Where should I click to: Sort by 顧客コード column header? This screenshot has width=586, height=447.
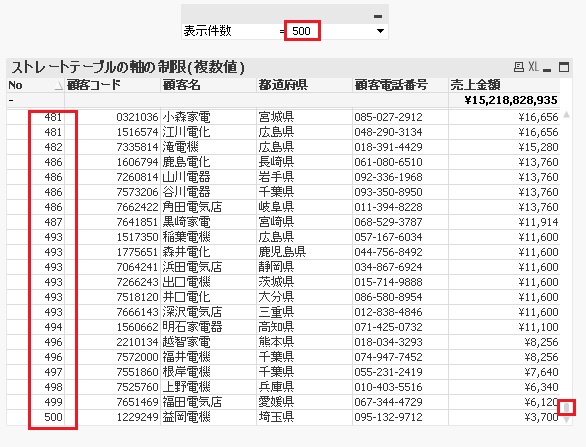coord(94,85)
